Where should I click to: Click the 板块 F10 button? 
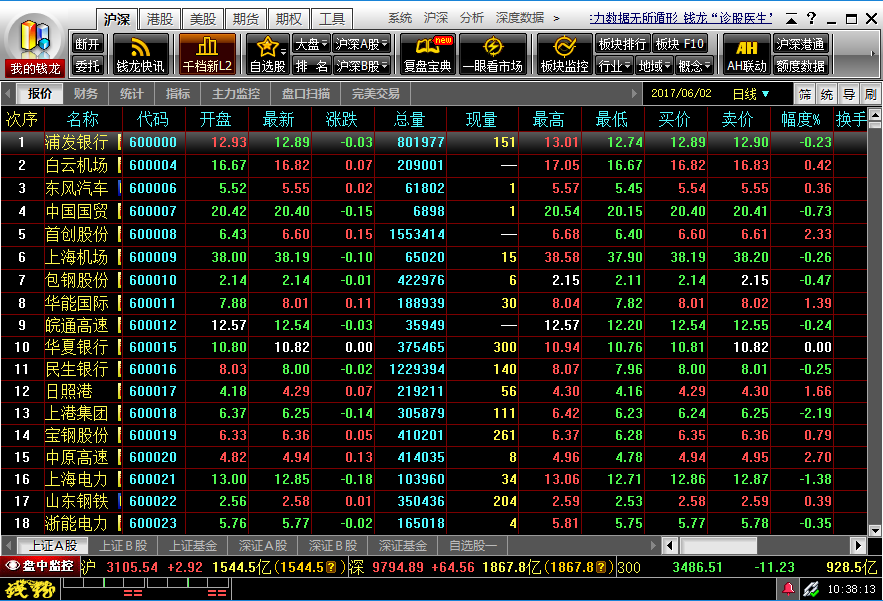click(680, 43)
